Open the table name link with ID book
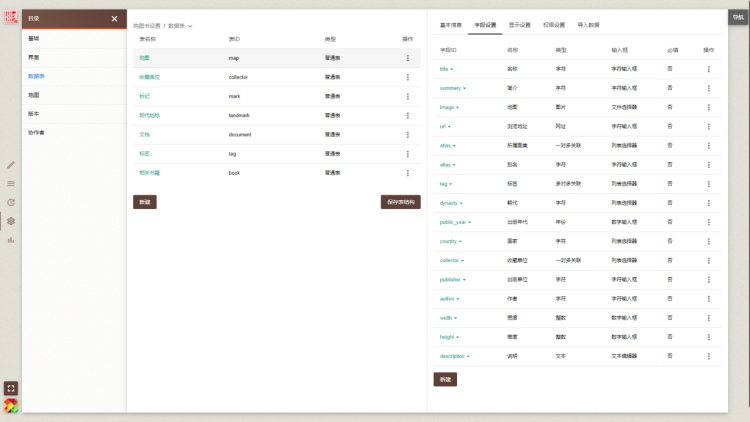750x422 pixels. coord(149,173)
